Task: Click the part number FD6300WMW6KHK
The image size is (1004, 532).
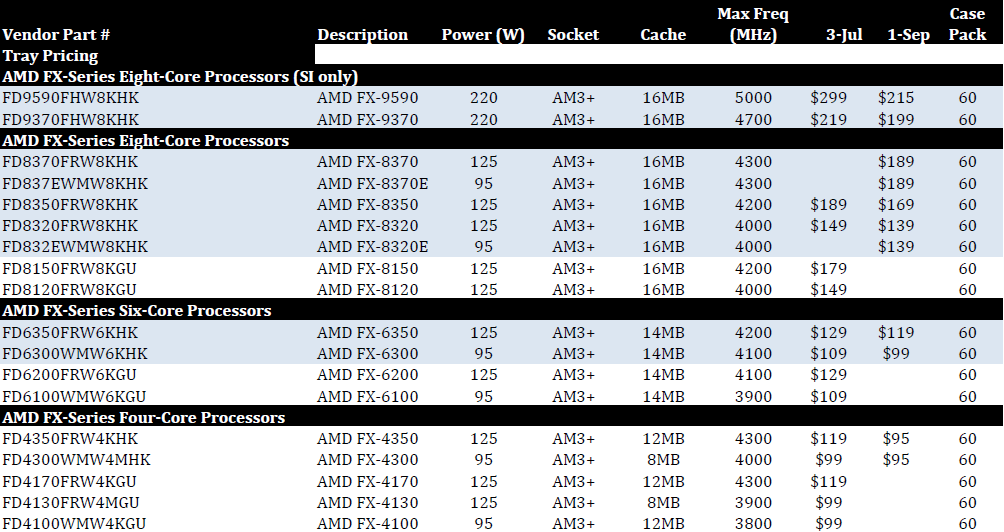Action: (75, 354)
